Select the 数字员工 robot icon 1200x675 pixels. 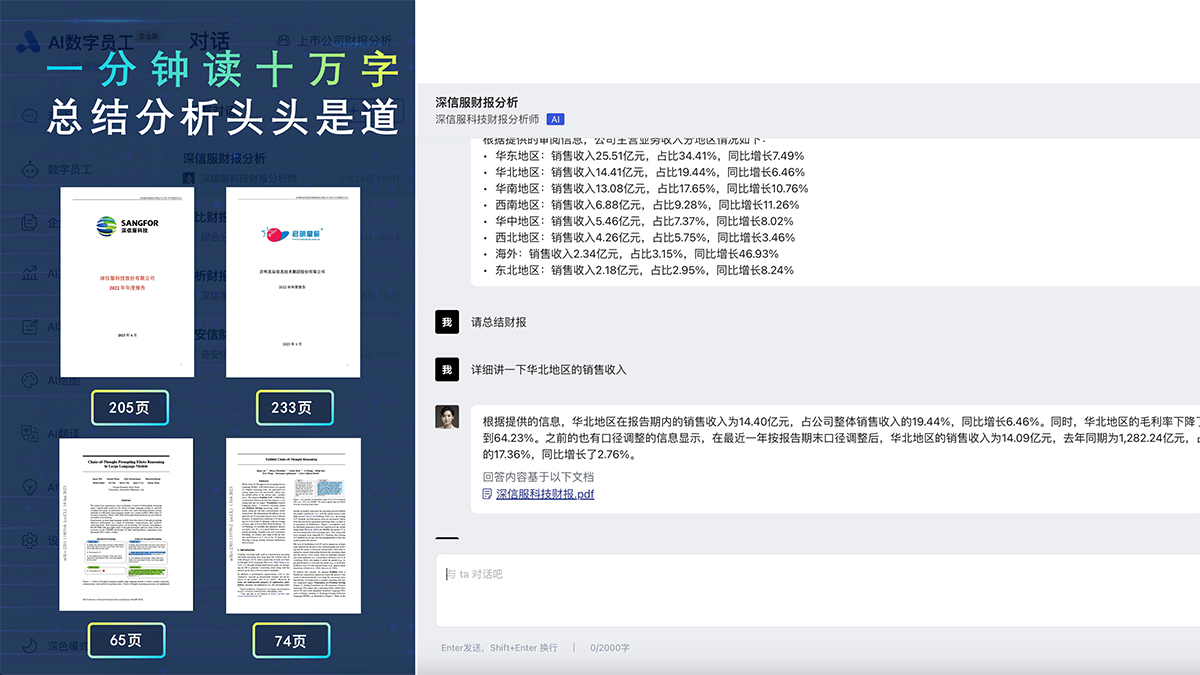[29, 169]
